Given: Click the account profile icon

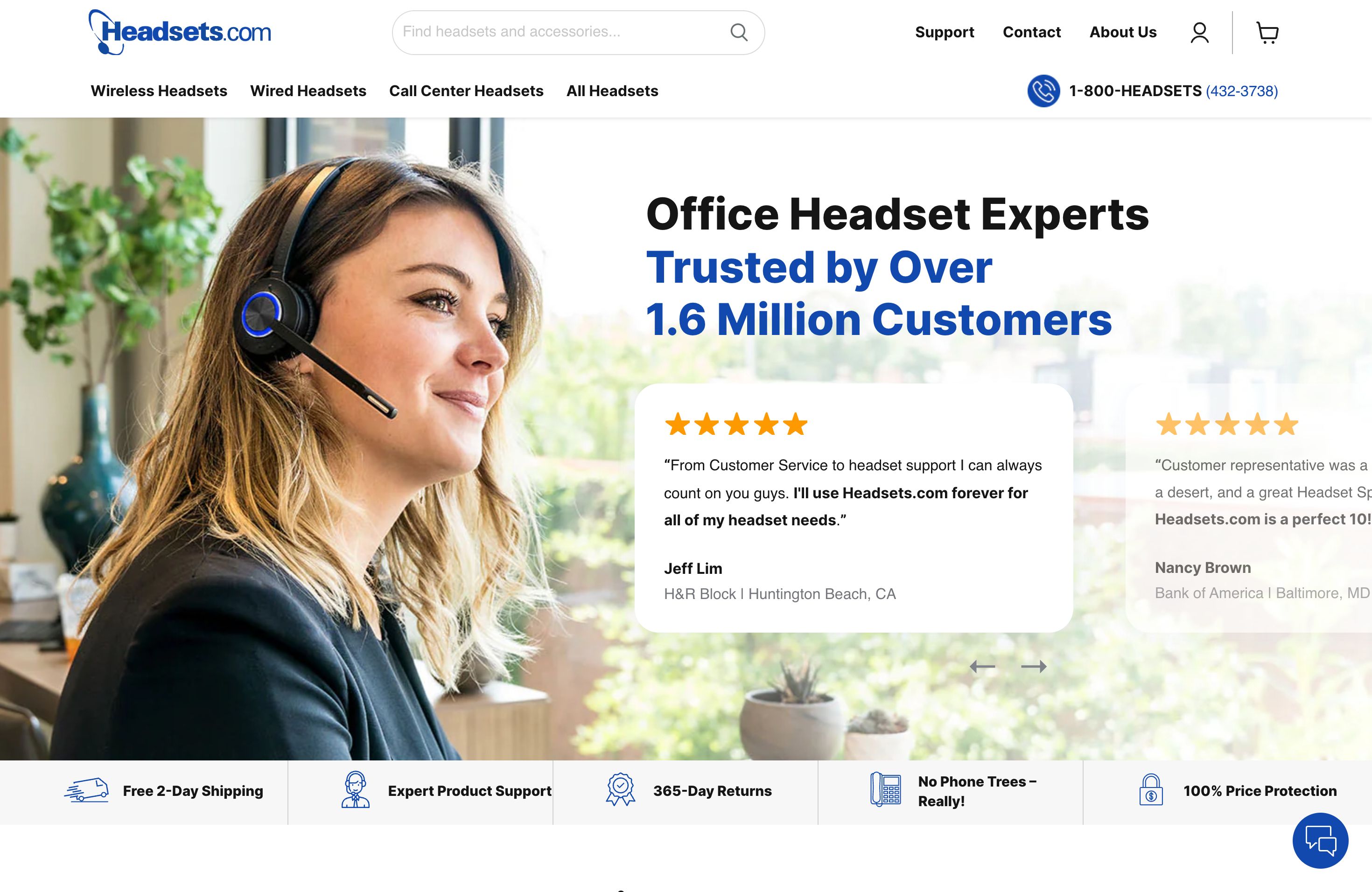Looking at the screenshot, I should [1200, 33].
